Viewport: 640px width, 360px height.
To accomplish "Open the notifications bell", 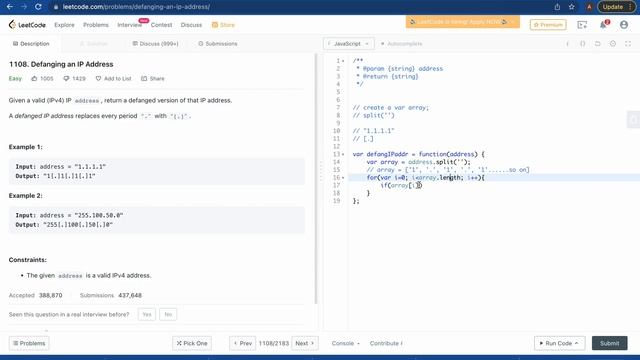I will (603, 25).
